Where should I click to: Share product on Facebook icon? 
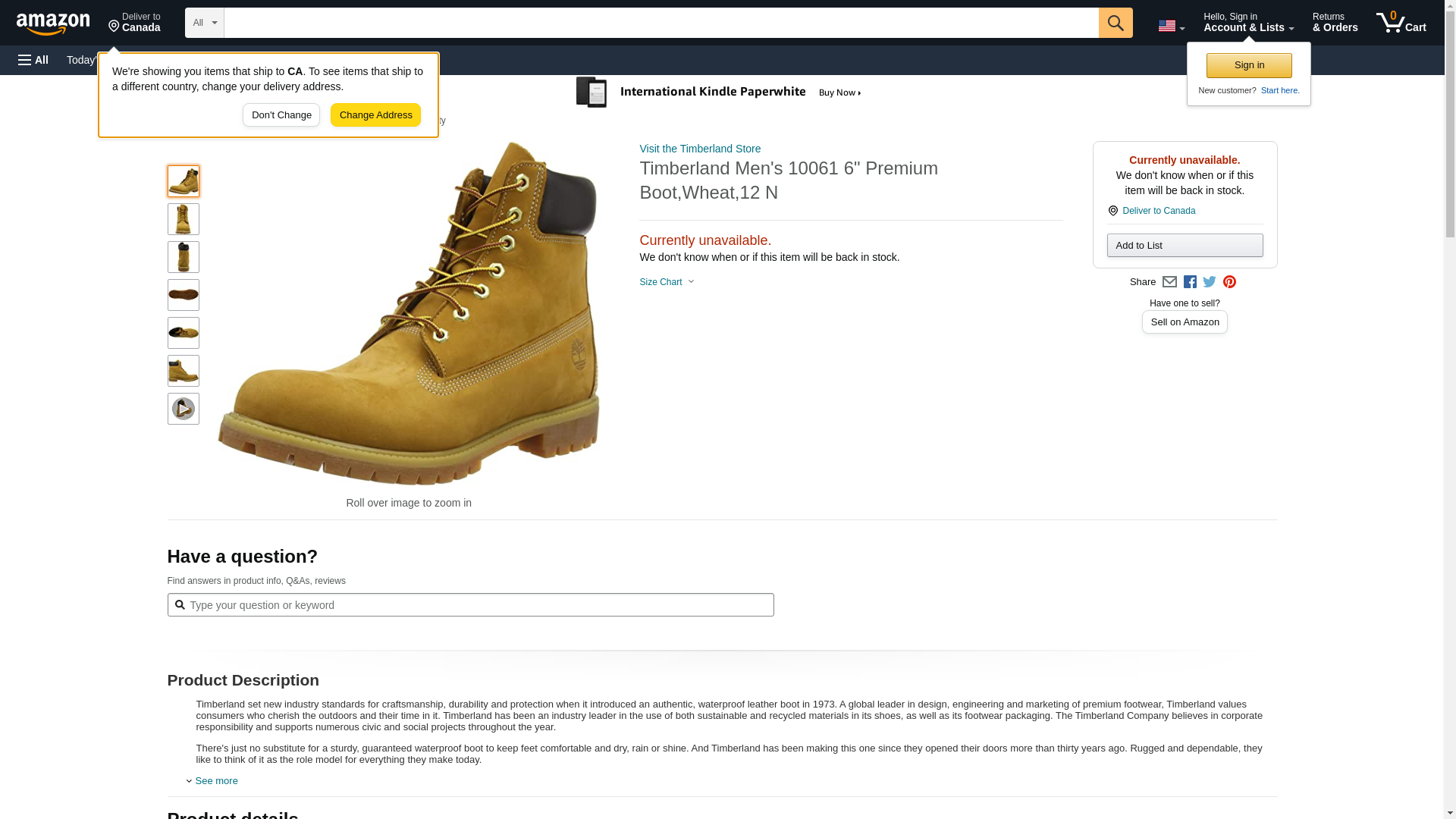point(1190,282)
